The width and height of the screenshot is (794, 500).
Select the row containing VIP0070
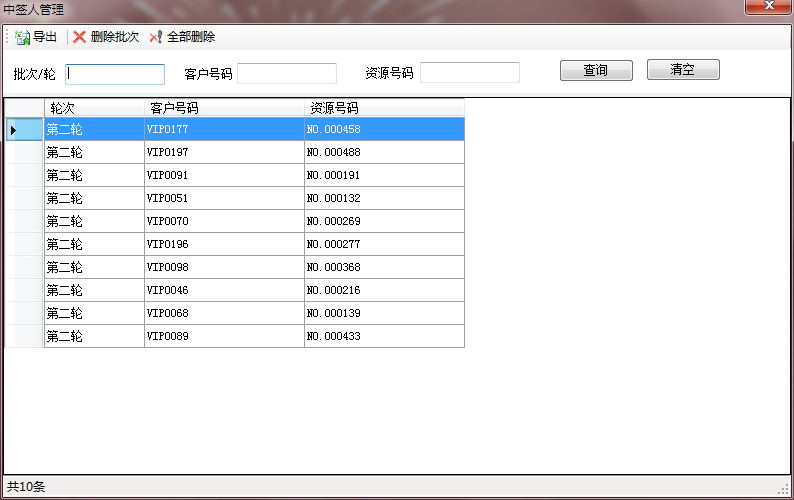[224, 221]
